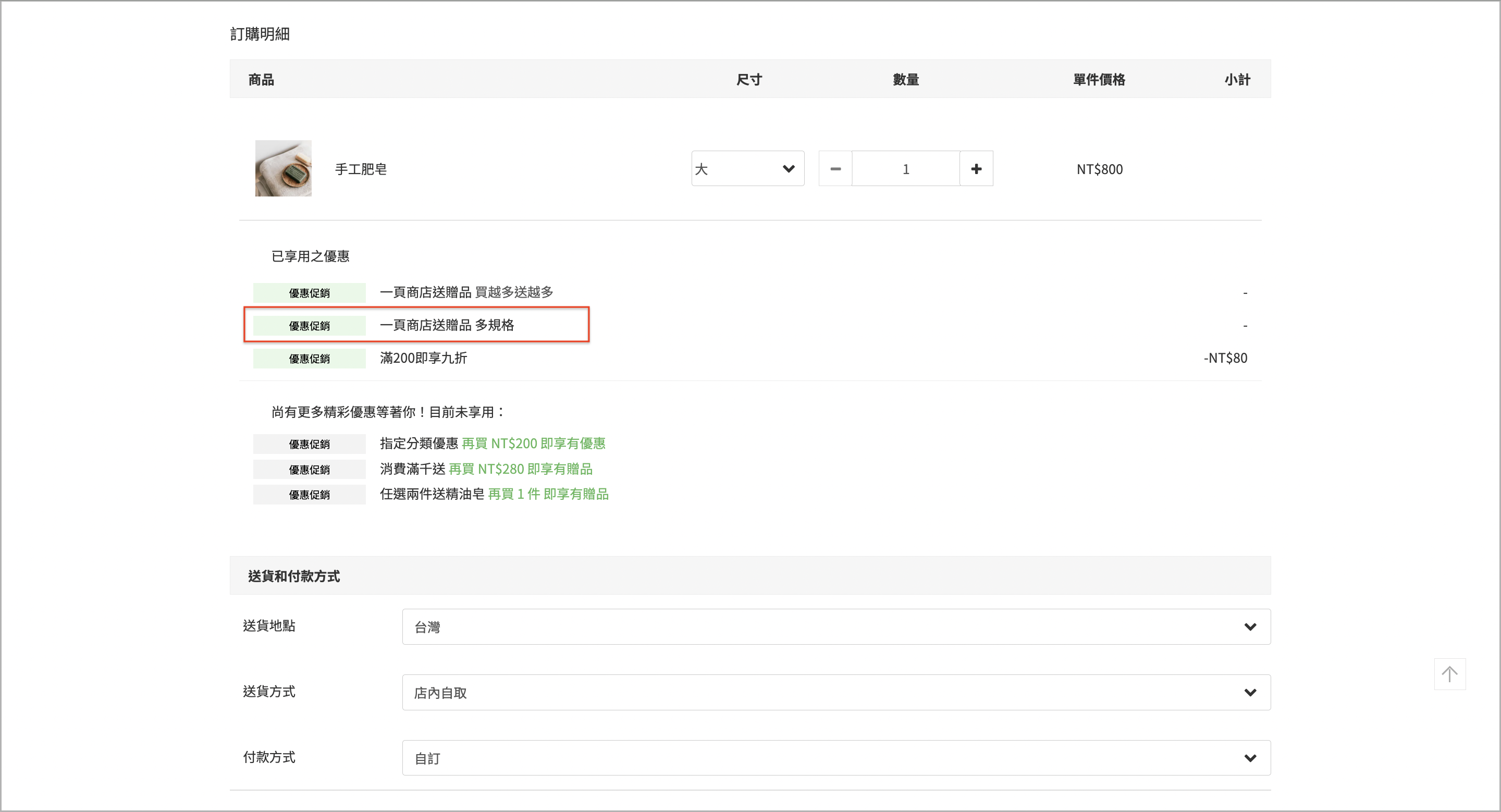Click the 商品 column header
The height and width of the screenshot is (812, 1501).
click(x=261, y=80)
